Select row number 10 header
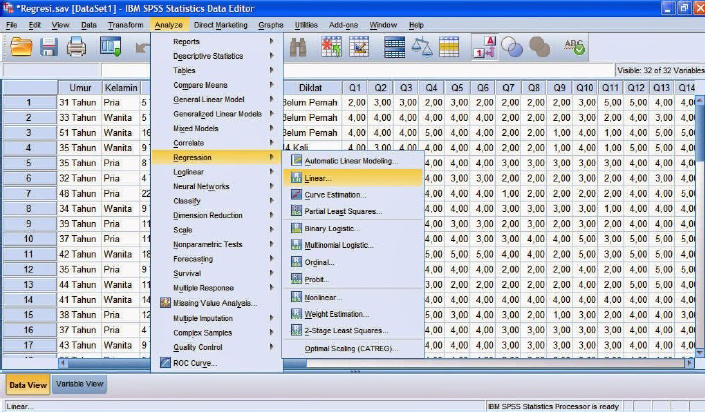This screenshot has width=705, height=412. coord(29,239)
